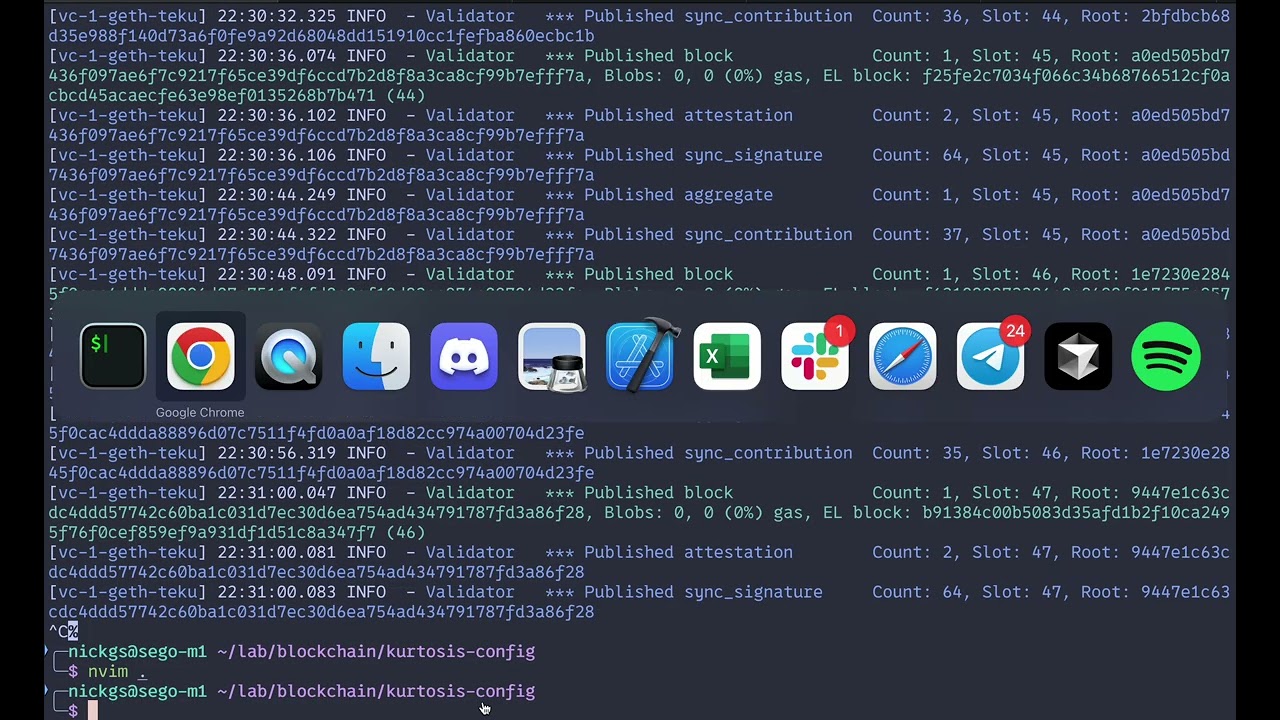The image size is (1280, 720).
Task: Switch to QuickTime Player icon
Action: pyautogui.click(x=288, y=356)
